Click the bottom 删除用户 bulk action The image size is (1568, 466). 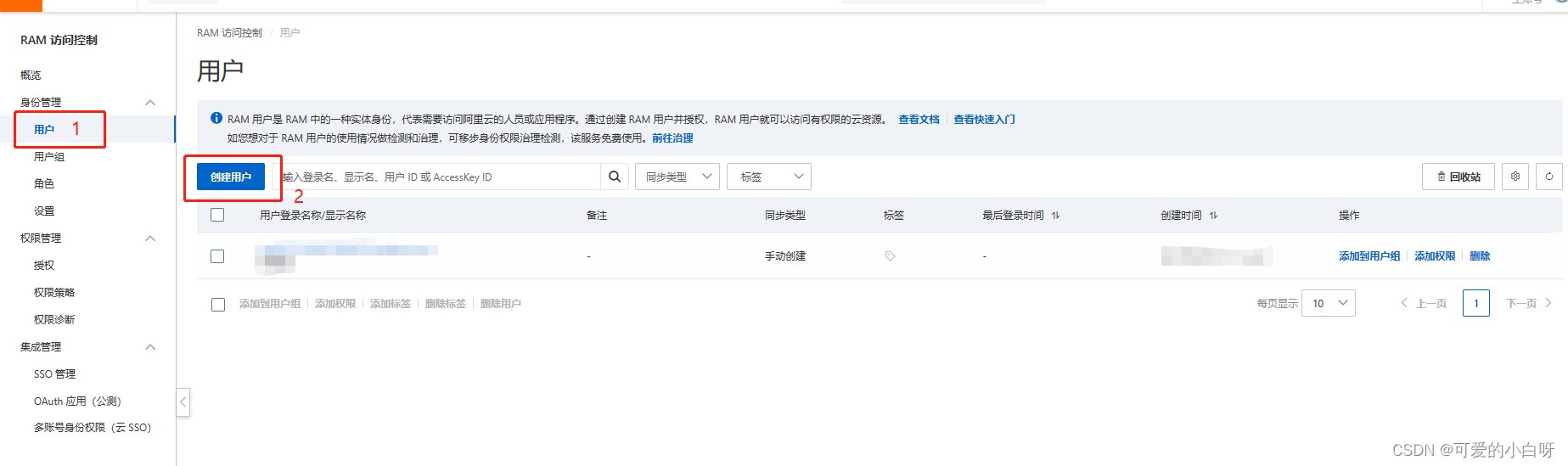click(x=501, y=303)
